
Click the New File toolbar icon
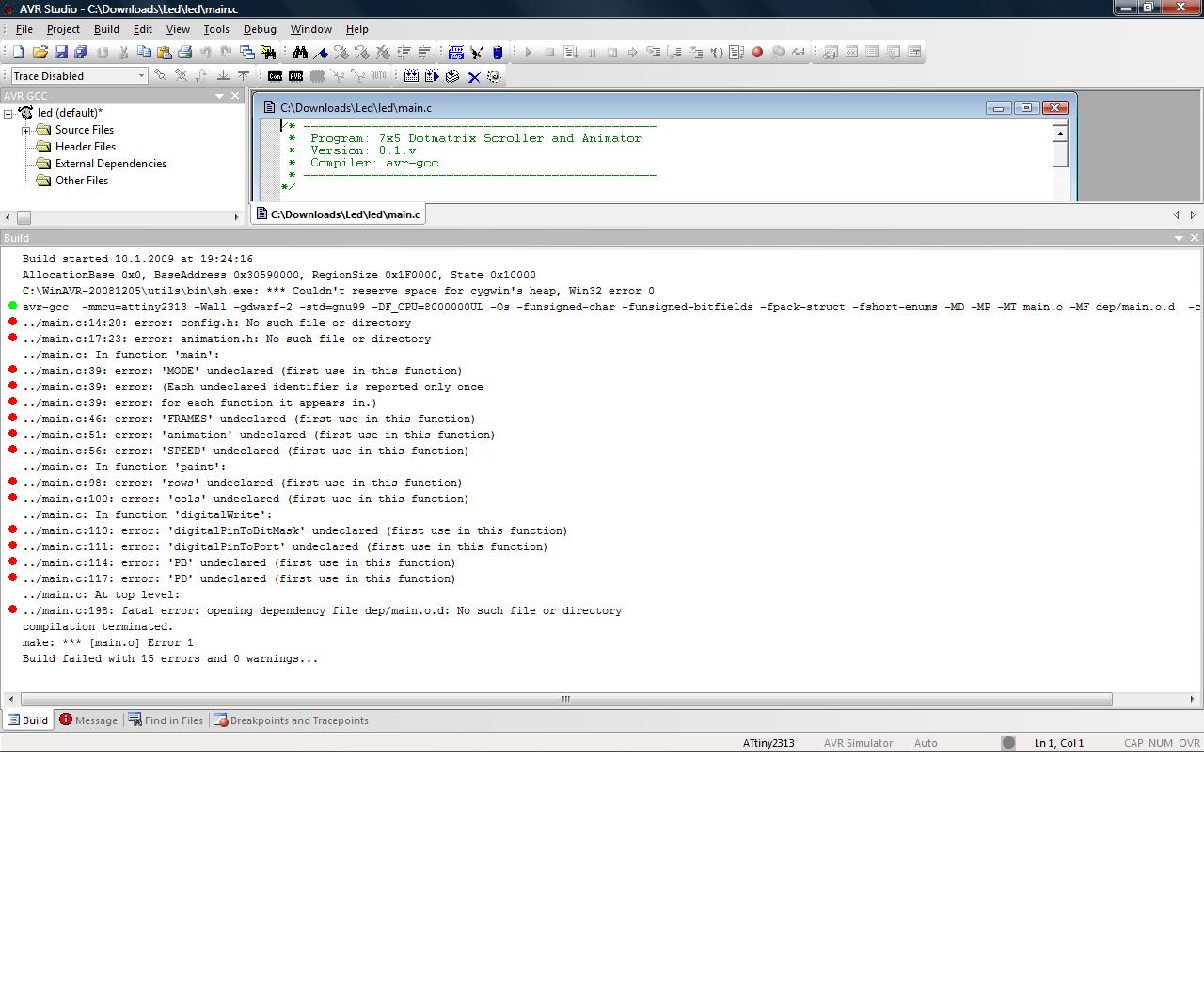18,53
